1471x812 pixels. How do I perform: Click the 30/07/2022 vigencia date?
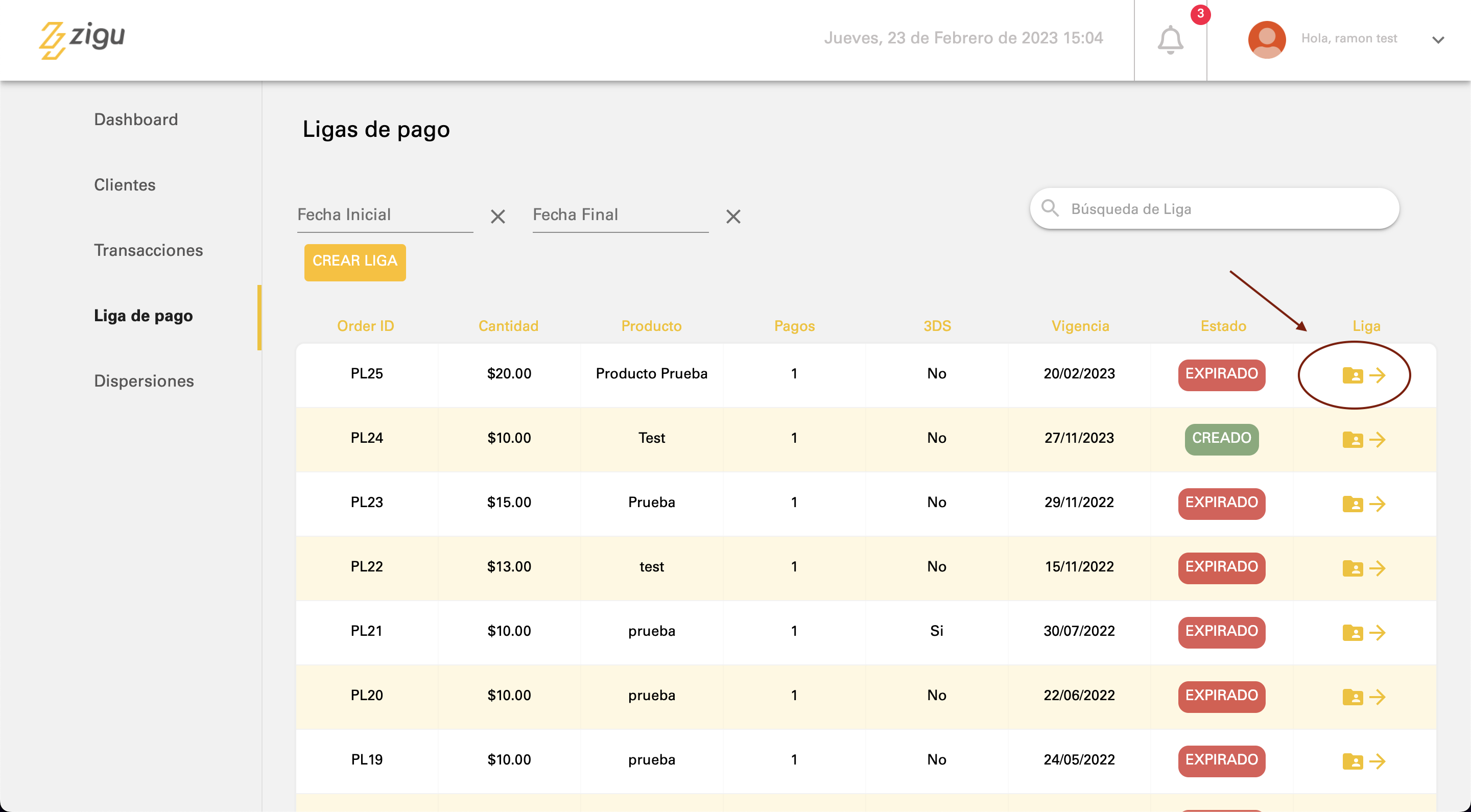tap(1079, 632)
